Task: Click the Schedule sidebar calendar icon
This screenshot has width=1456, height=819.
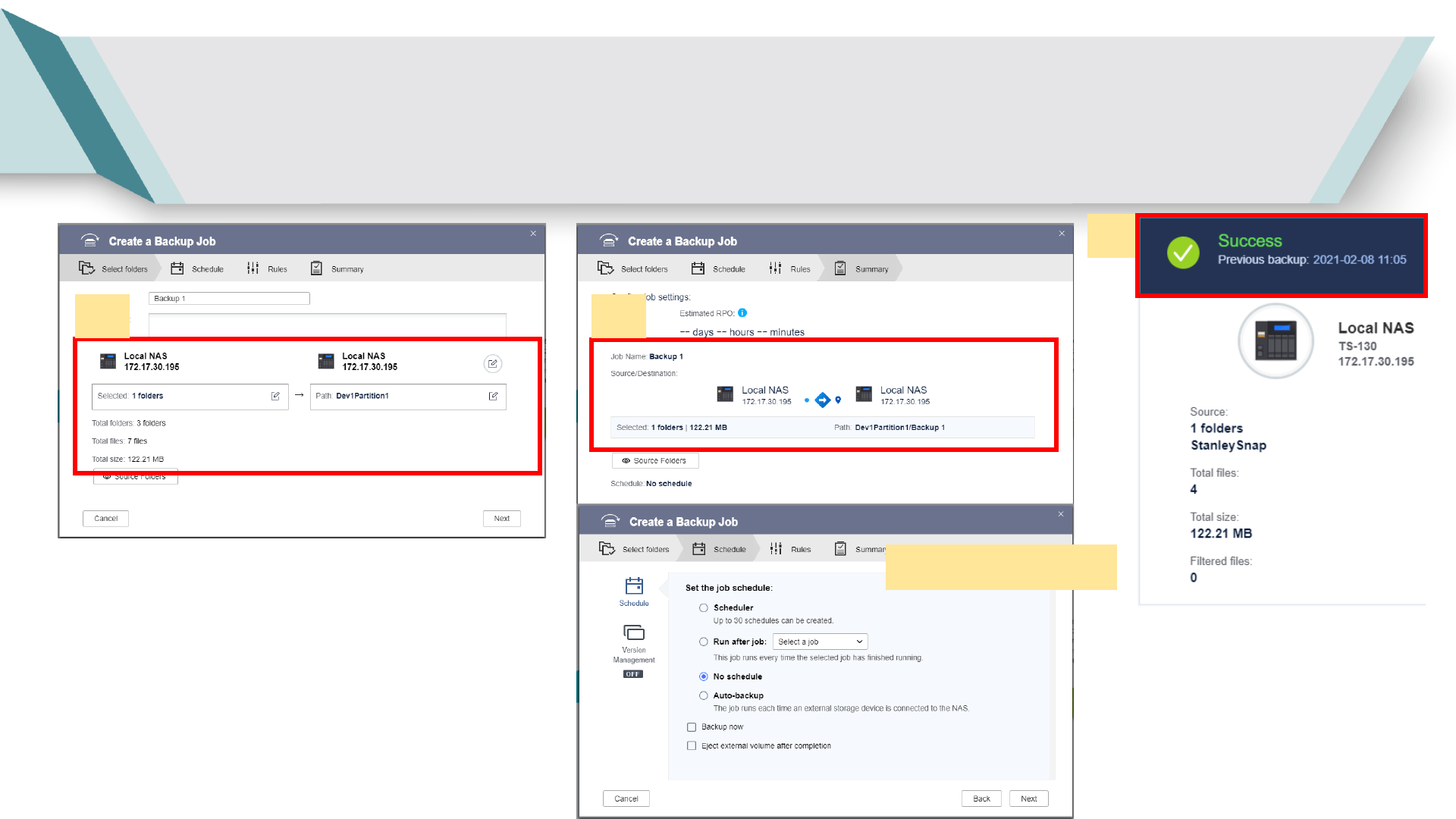Action: [634, 585]
